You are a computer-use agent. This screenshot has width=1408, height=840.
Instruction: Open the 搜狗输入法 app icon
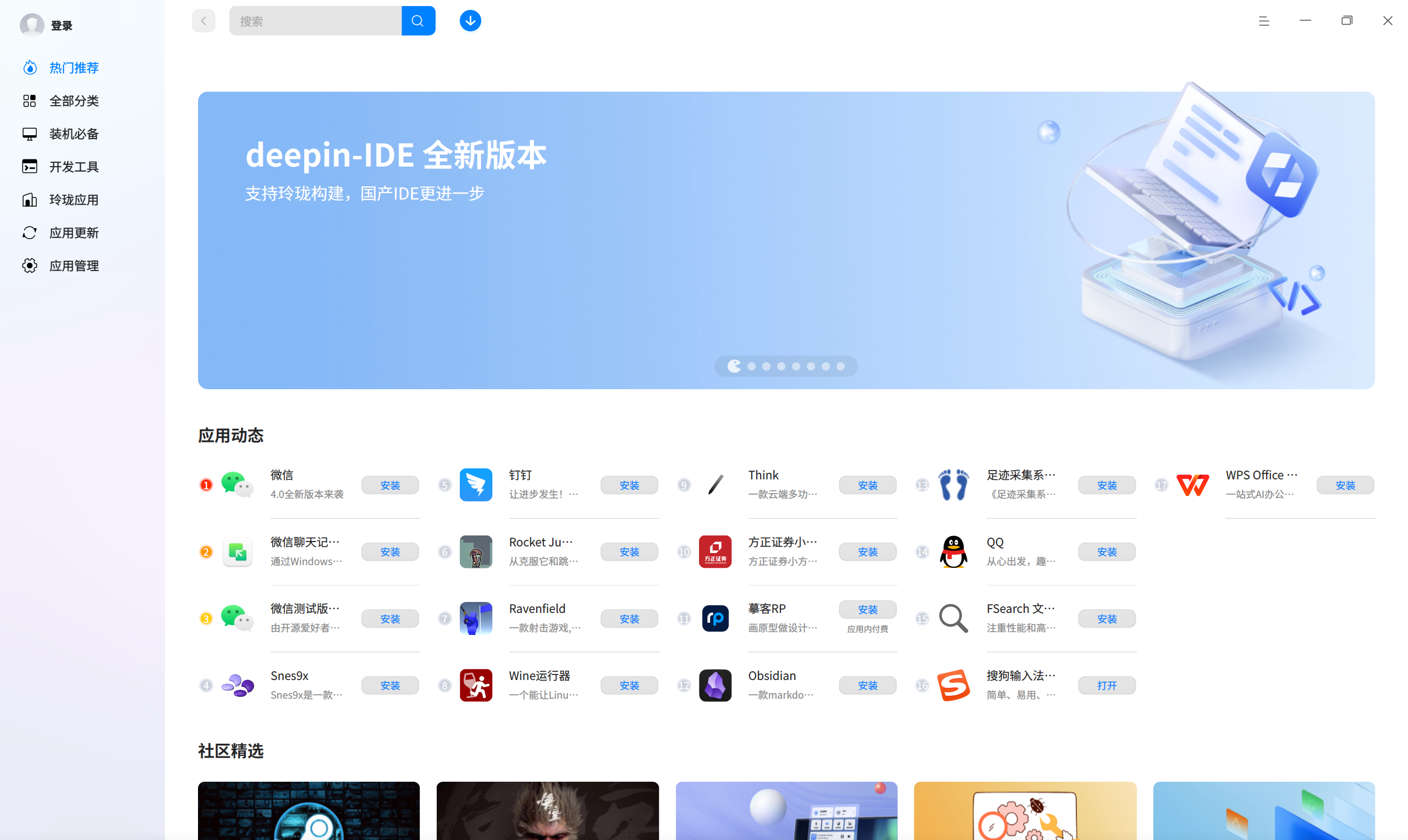(953, 686)
